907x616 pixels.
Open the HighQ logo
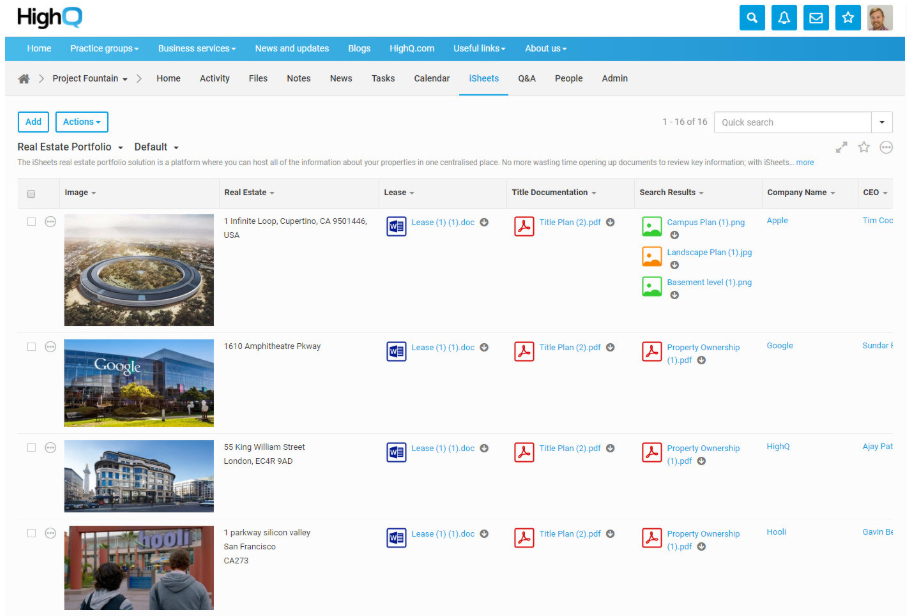[x=50, y=18]
